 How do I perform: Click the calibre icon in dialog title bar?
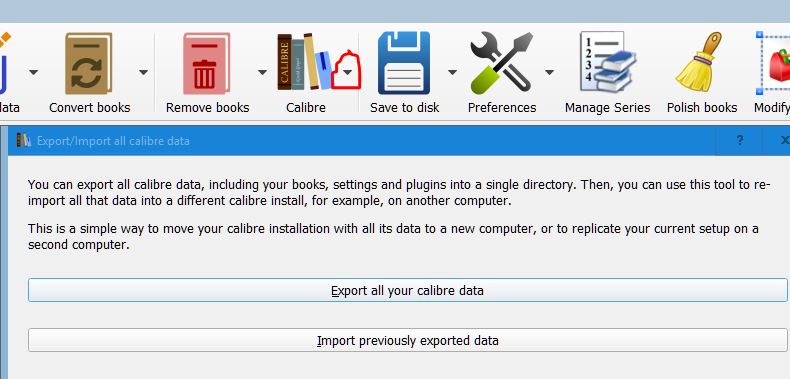pyautogui.click(x=24, y=140)
